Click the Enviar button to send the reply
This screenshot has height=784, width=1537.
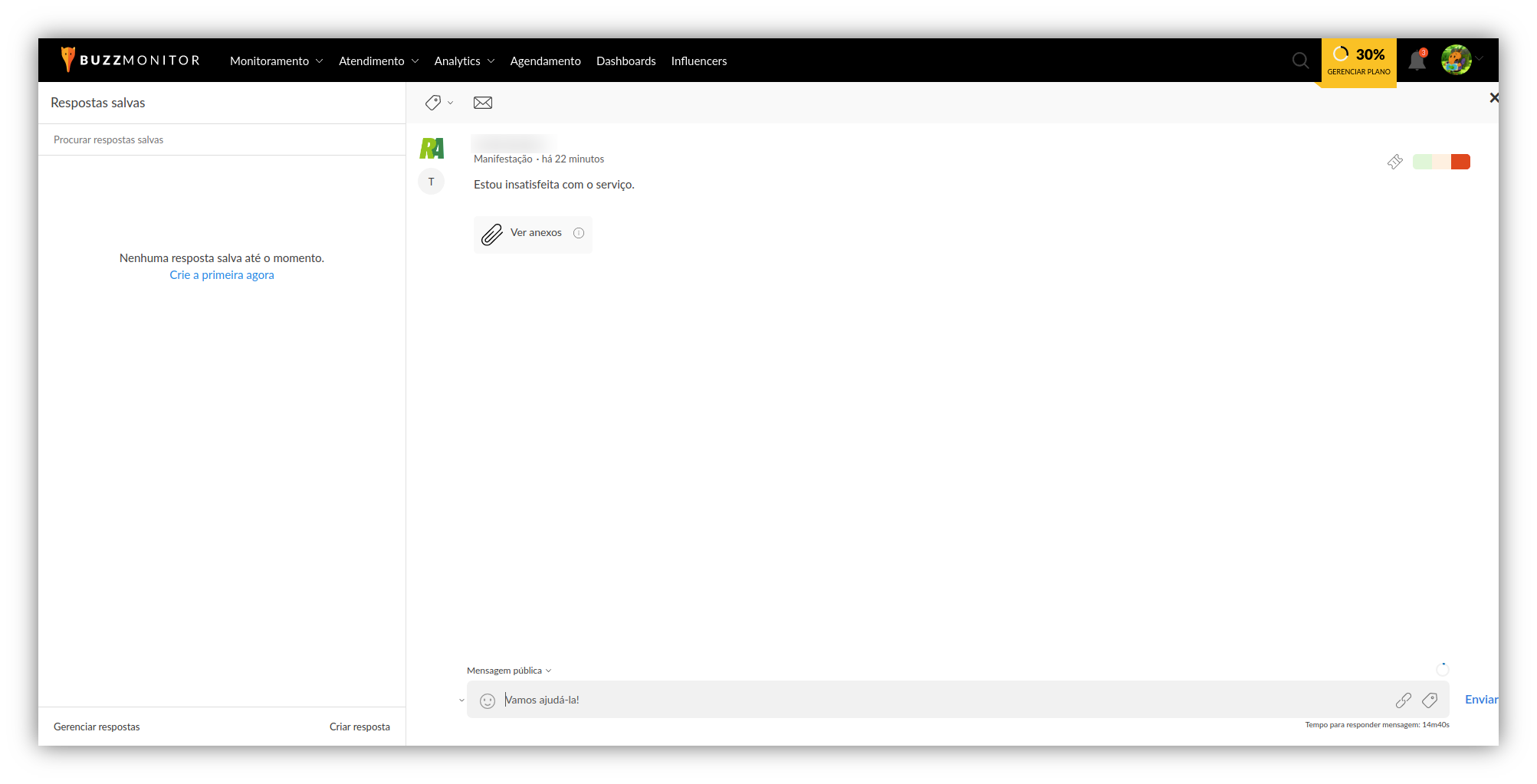click(1480, 700)
